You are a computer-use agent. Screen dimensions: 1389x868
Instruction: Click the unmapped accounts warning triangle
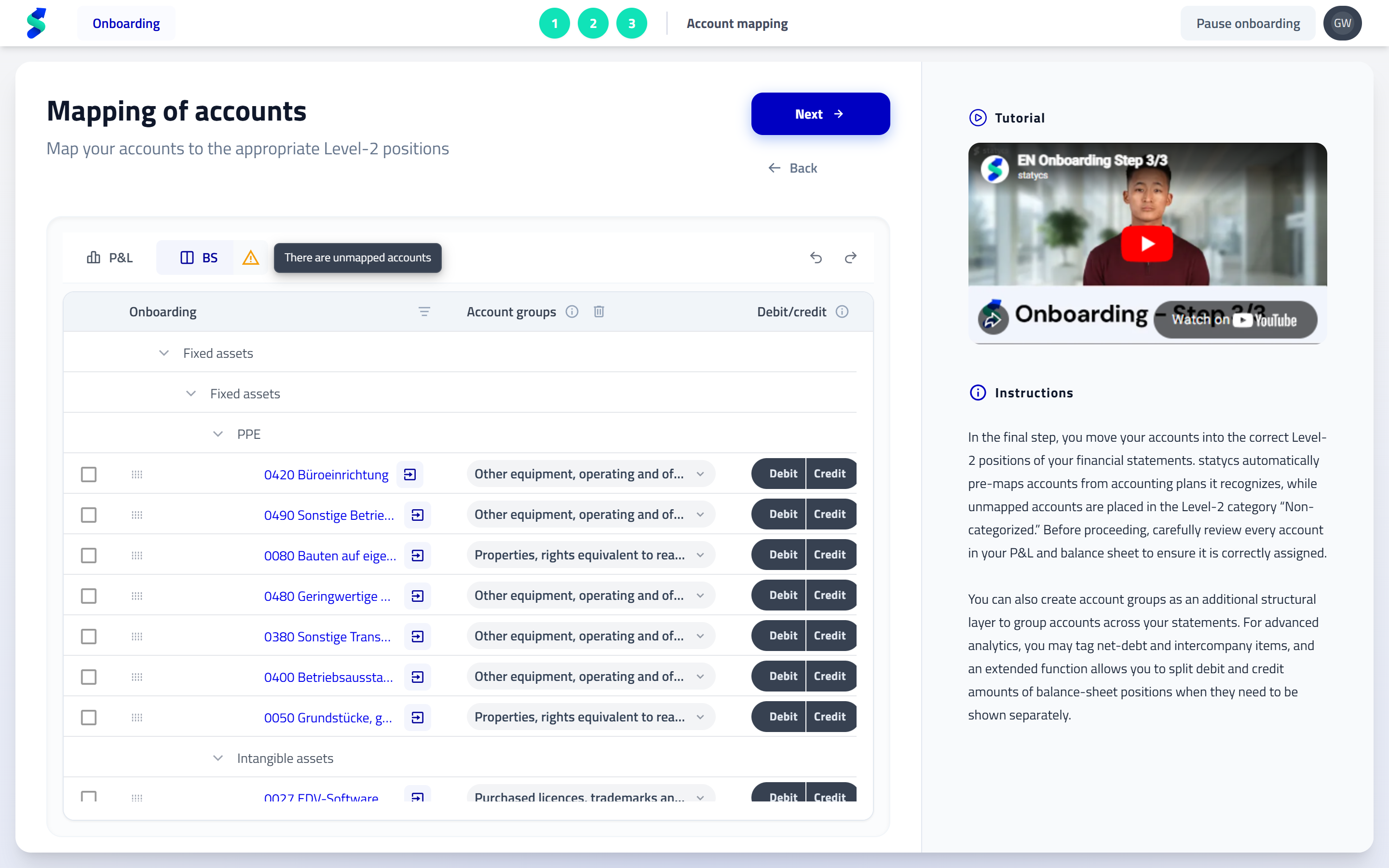(x=250, y=258)
